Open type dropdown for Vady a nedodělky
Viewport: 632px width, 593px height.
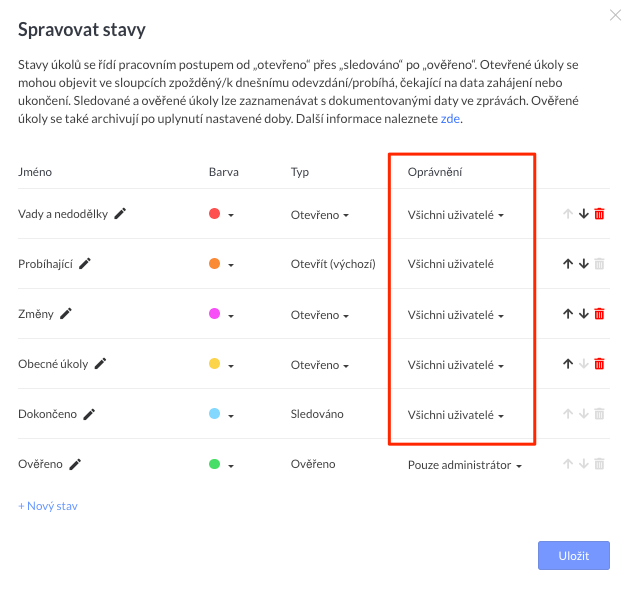[x=319, y=214]
